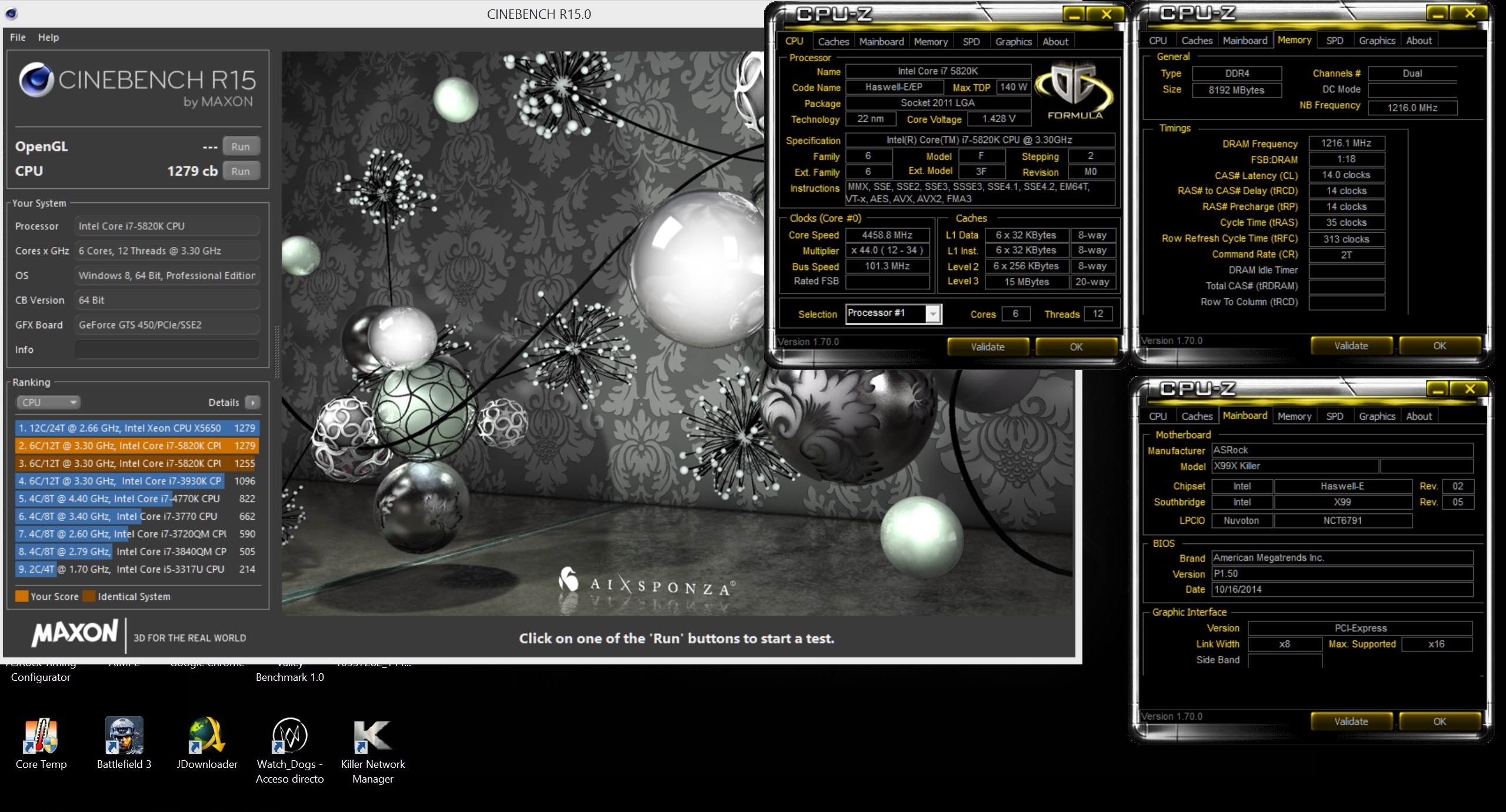Click BIOS version P1.50 field
The width and height of the screenshot is (1506, 812).
click(1342, 574)
